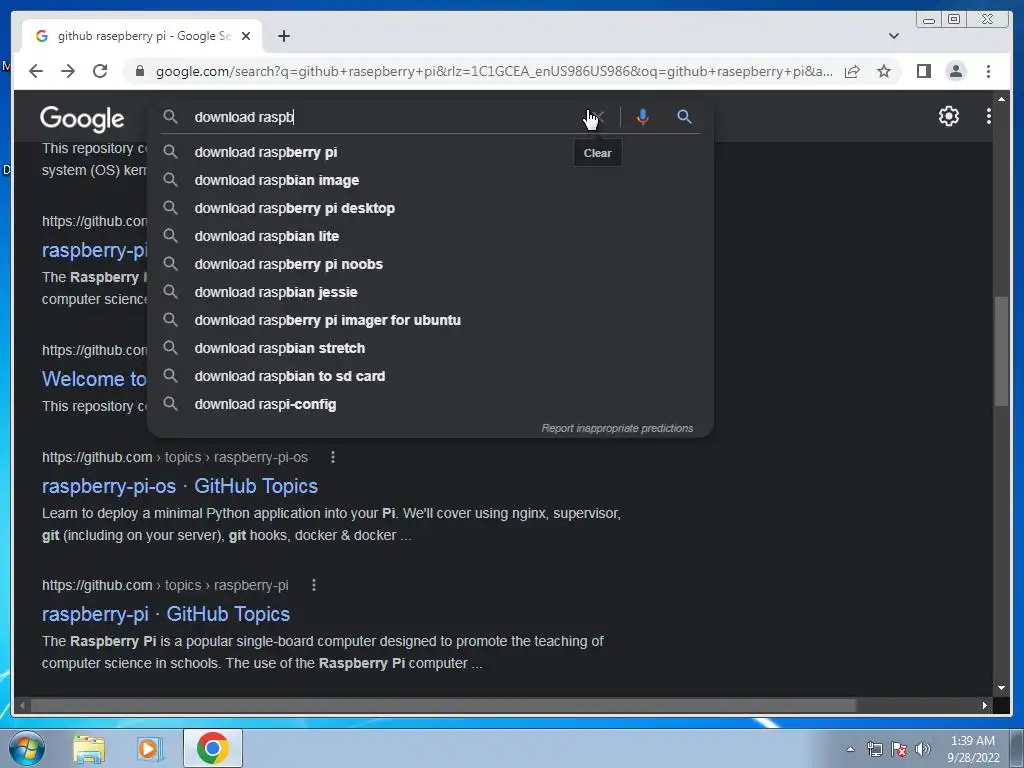Go back with the browser back arrow
This screenshot has width=1024, height=768.
point(36,71)
